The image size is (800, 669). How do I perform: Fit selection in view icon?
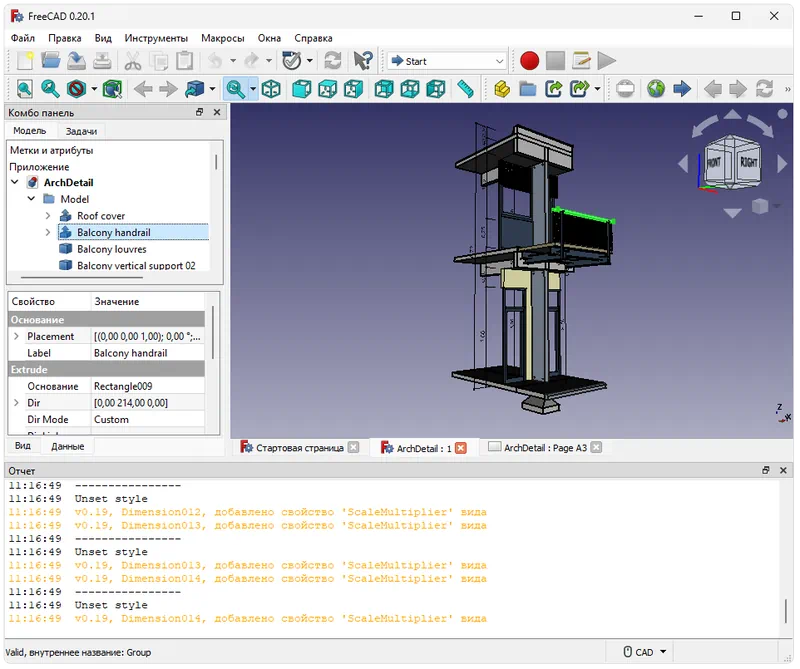click(50, 89)
